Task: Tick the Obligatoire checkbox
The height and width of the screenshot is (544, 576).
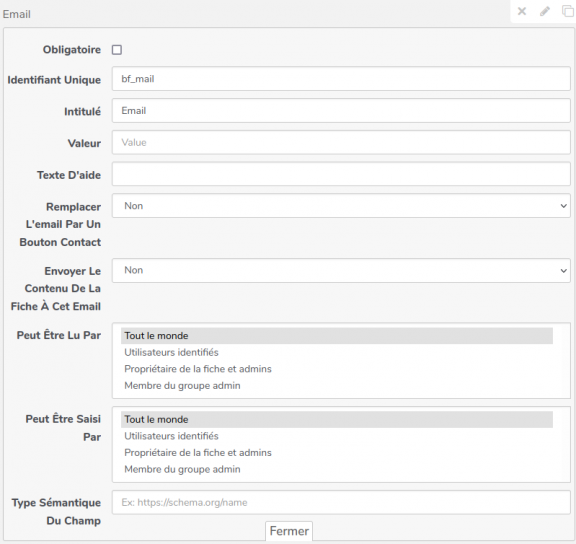Action: coord(117,50)
